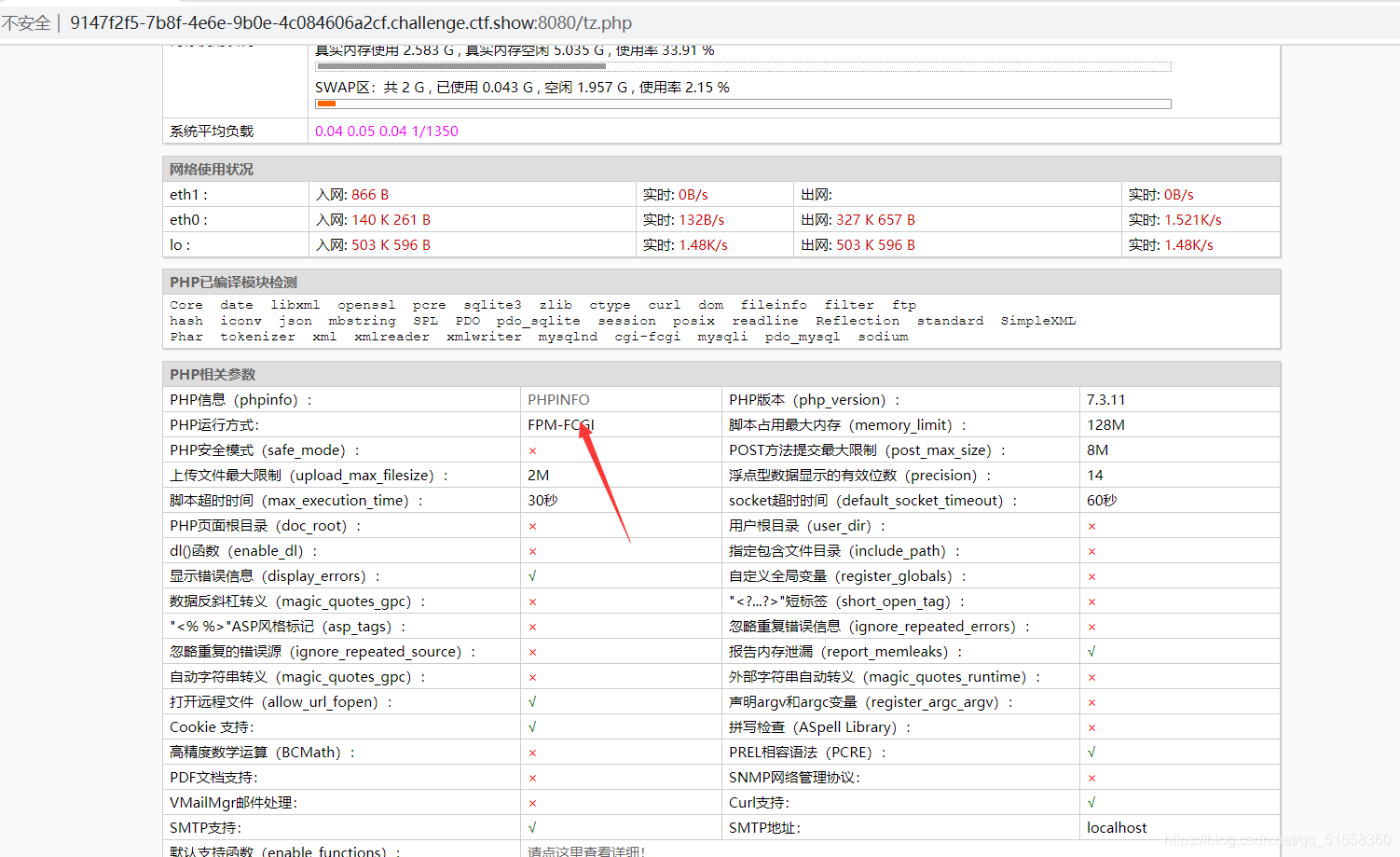The height and width of the screenshot is (857, 1400).
Task: Click the register_globals cross mark
Action: [1091, 576]
